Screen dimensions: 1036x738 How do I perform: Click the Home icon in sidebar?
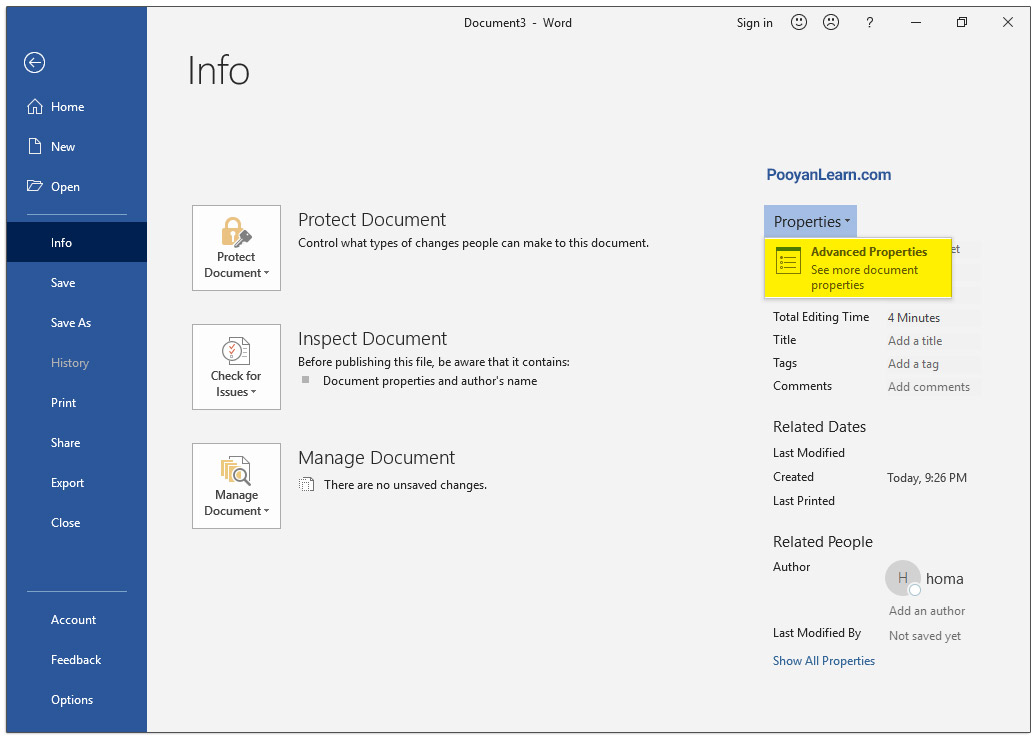point(35,107)
